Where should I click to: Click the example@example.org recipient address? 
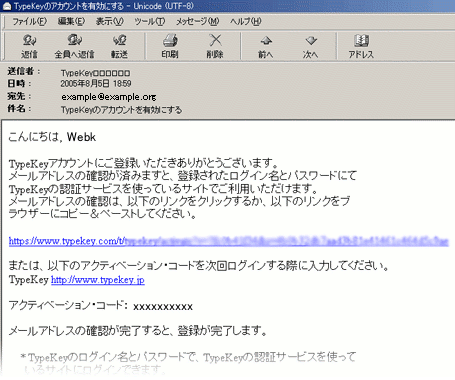coord(109,97)
